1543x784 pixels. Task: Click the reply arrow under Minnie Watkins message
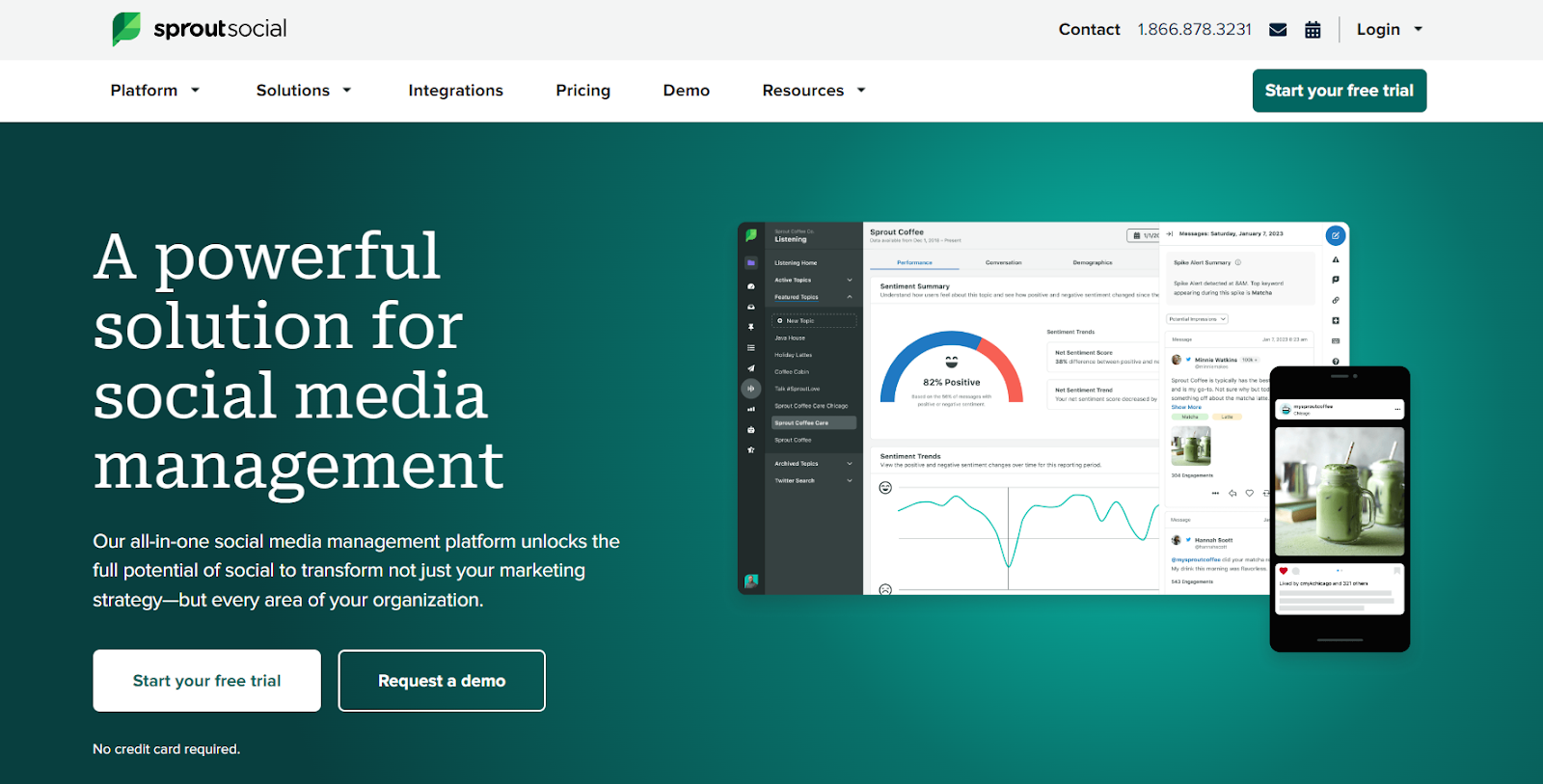click(1232, 493)
